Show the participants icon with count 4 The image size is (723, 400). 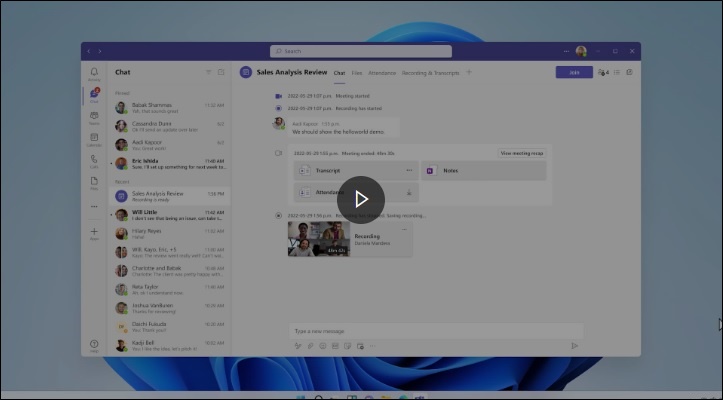(x=603, y=72)
